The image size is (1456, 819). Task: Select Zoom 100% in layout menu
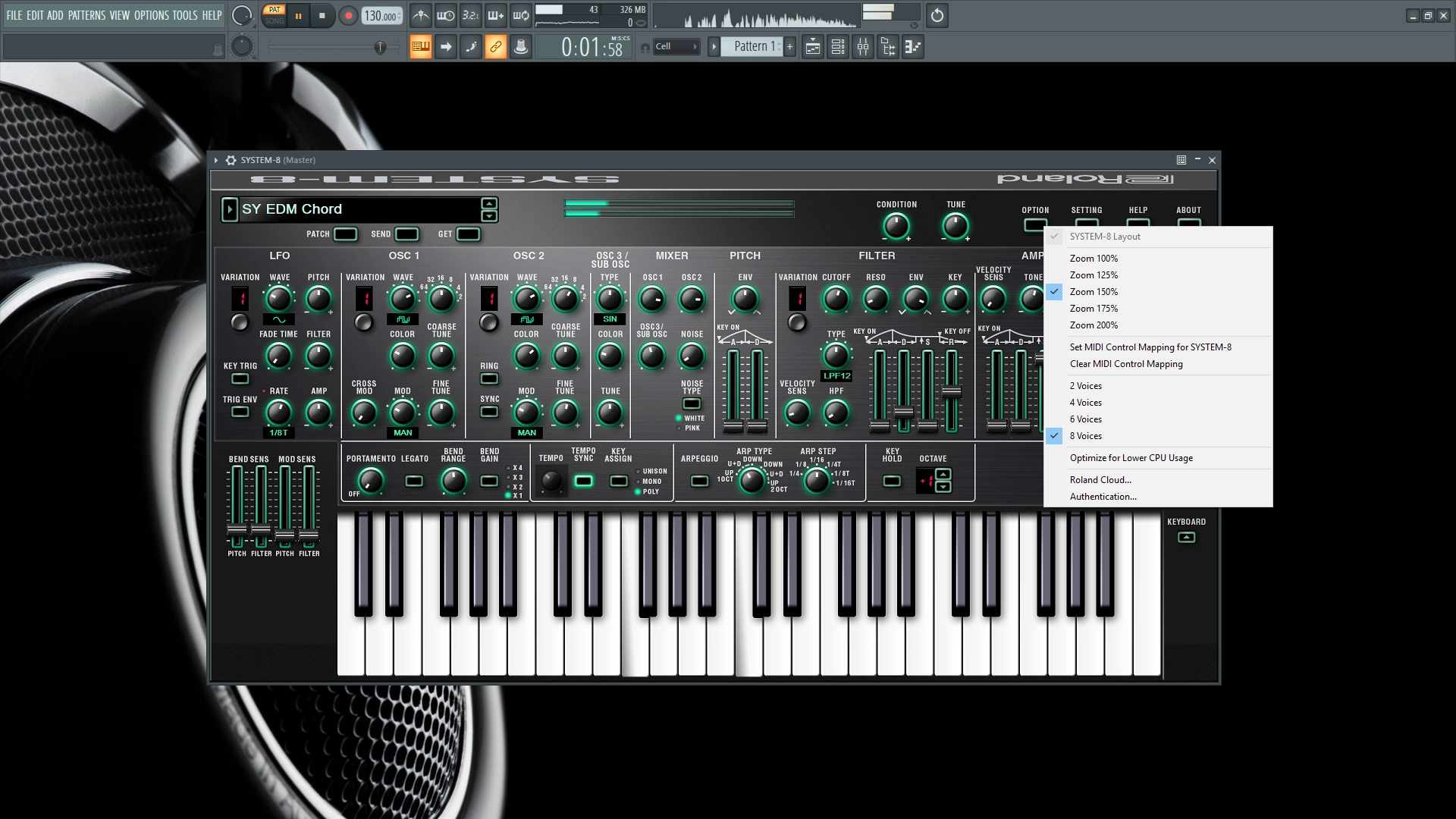click(x=1158, y=259)
